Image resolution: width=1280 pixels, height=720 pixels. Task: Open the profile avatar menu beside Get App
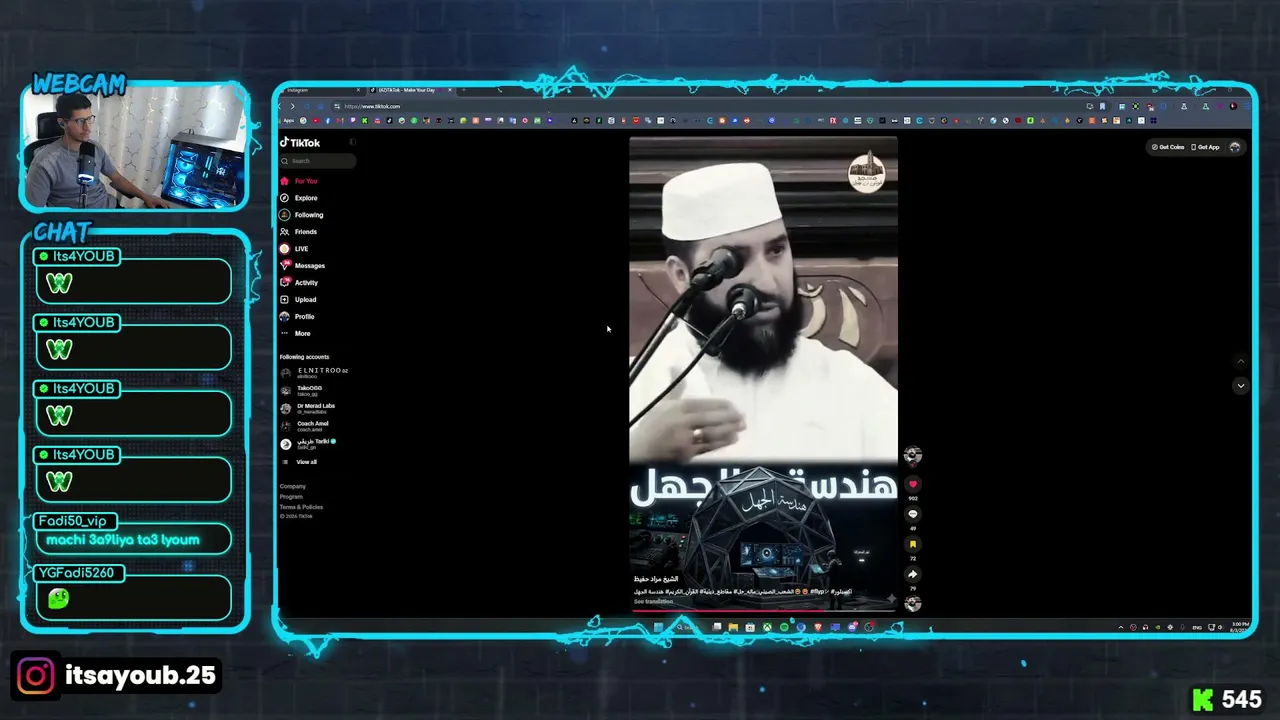click(x=1235, y=147)
